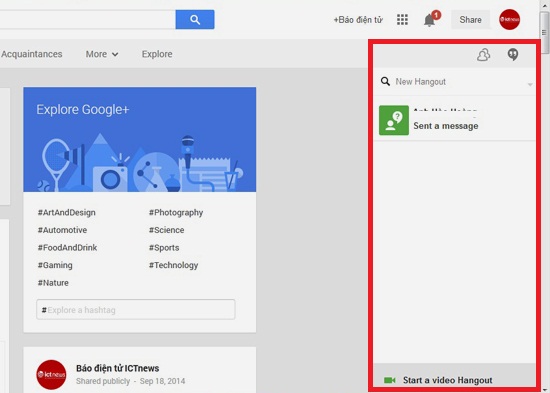550x393 pixels.
Task: Open ICTnews profile picture on the post
Action: tap(51, 374)
